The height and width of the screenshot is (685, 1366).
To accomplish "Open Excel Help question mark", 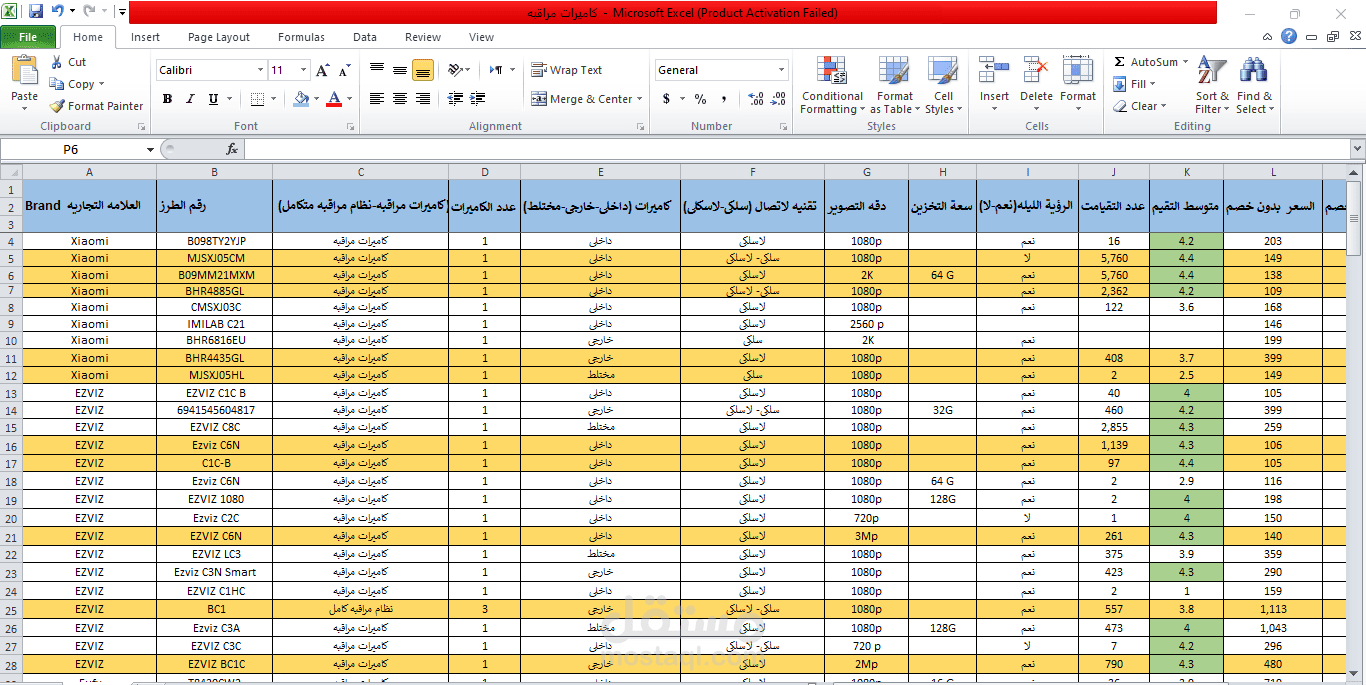I will [1289, 37].
